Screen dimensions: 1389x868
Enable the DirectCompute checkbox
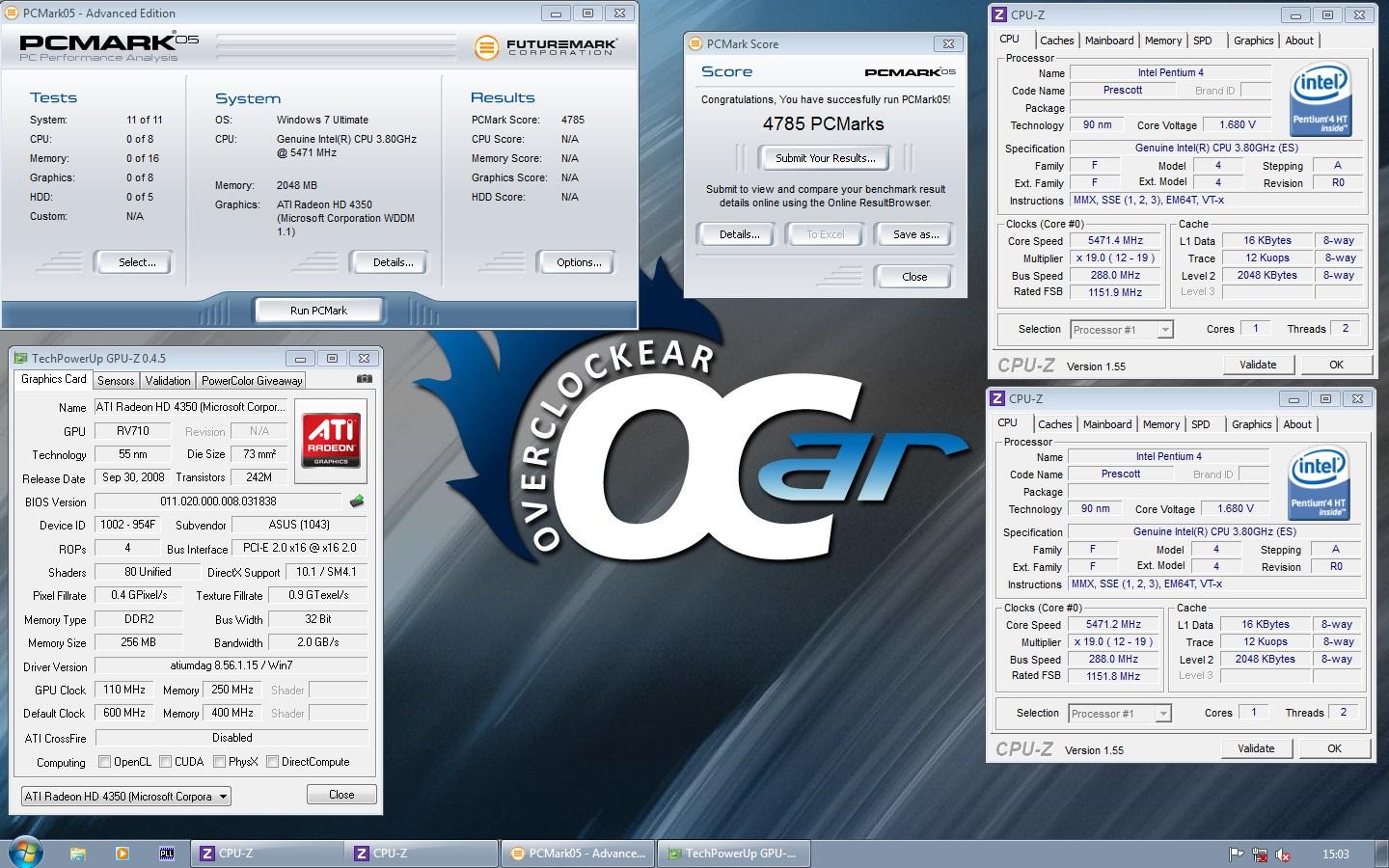tap(273, 762)
